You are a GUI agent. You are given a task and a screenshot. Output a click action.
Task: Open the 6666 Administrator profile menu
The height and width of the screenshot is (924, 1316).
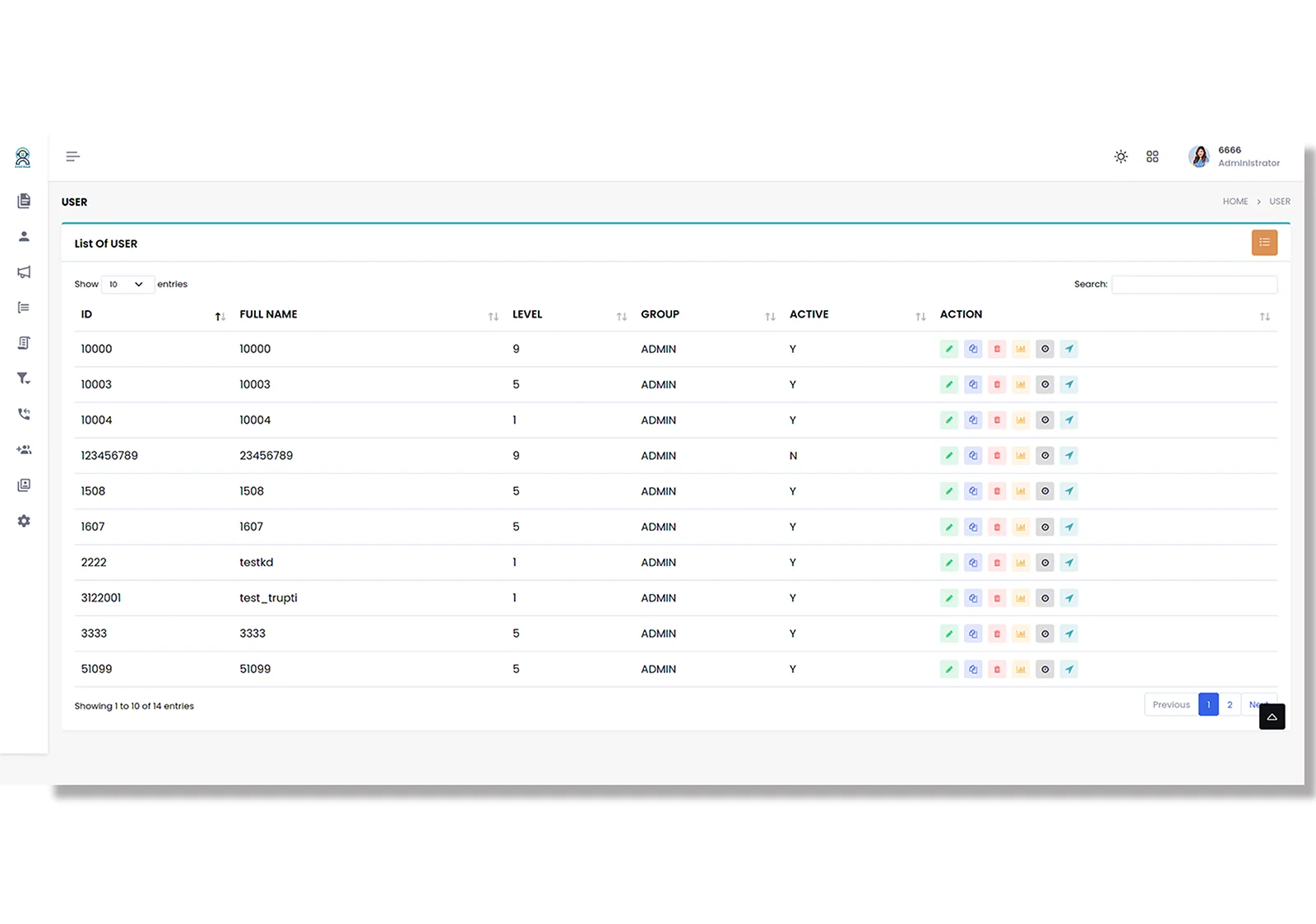(x=1234, y=156)
